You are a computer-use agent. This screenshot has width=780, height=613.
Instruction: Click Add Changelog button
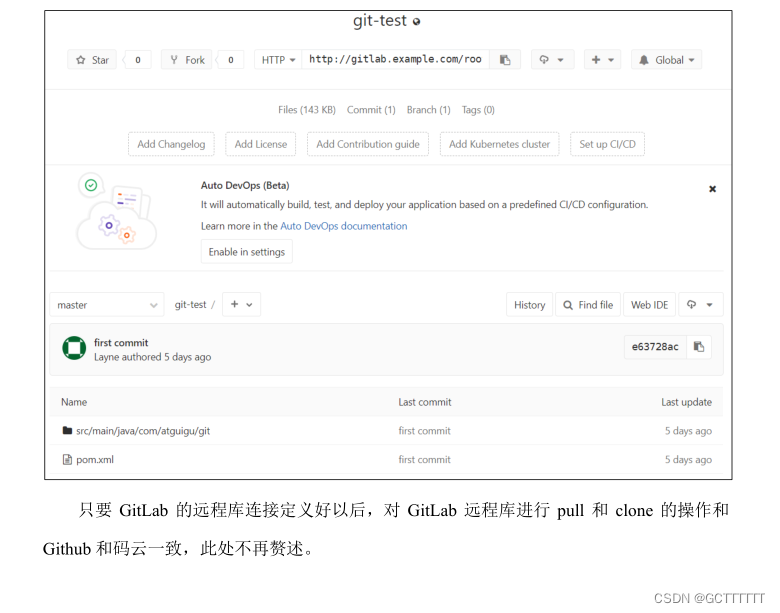pyautogui.click(x=171, y=144)
